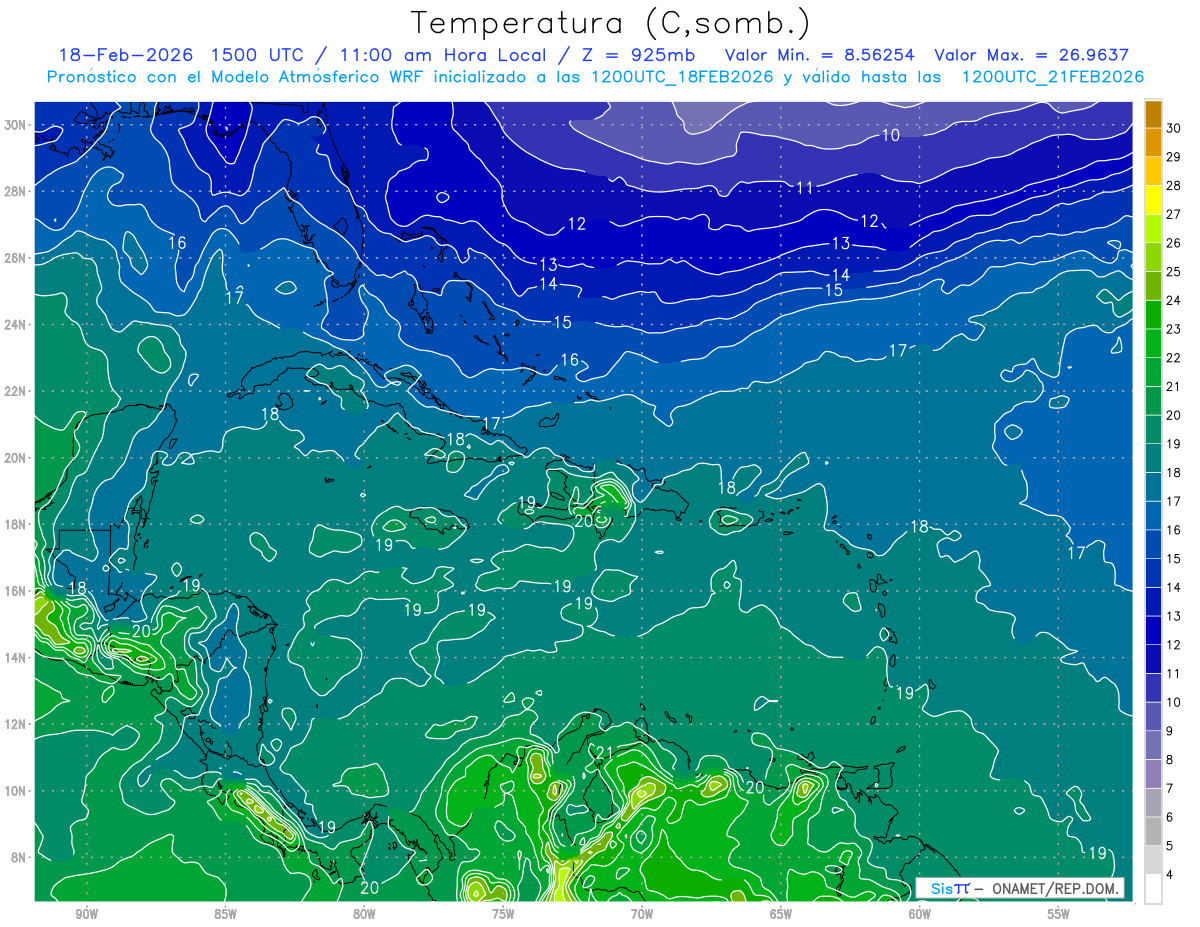Click "1200UTC_18FEB2026" initialization time text
This screenshot has width=1200, height=927.
(681, 77)
